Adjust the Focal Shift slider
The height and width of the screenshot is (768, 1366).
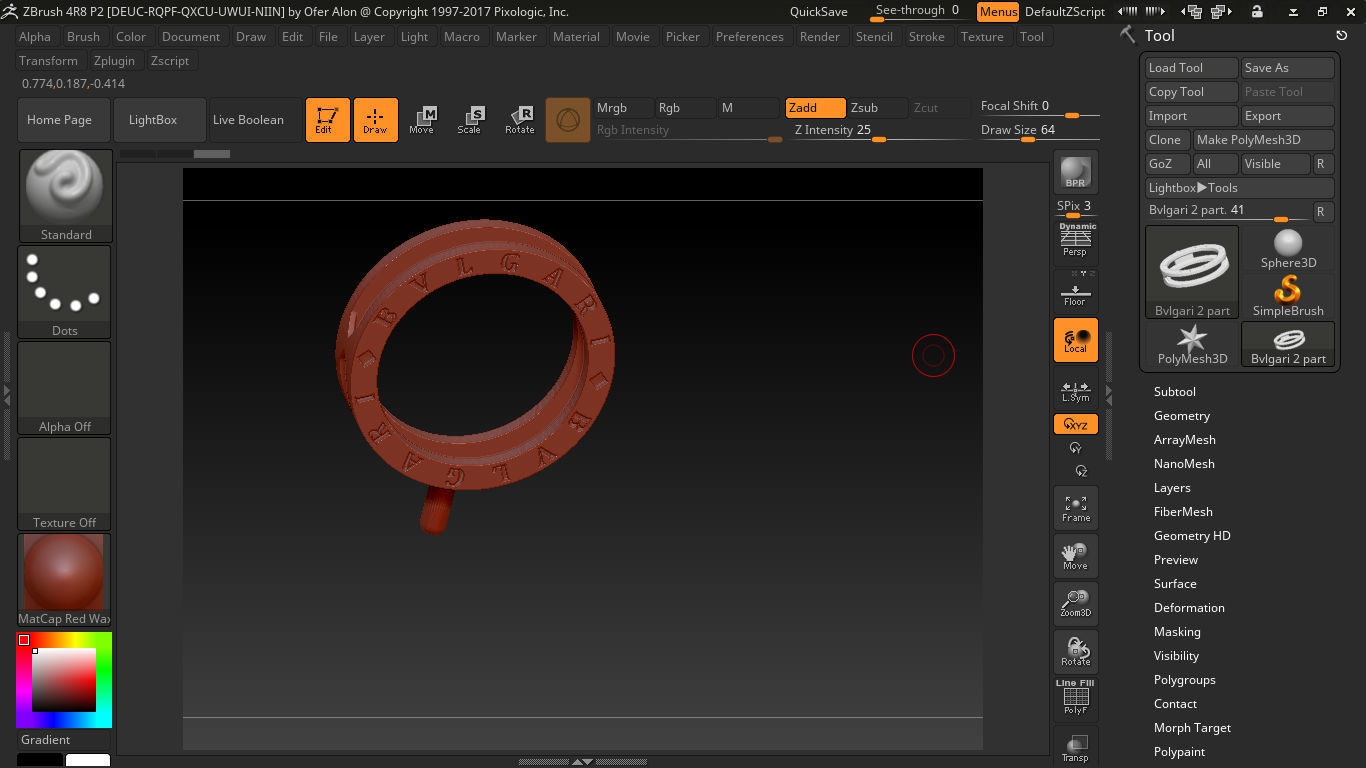point(1040,107)
